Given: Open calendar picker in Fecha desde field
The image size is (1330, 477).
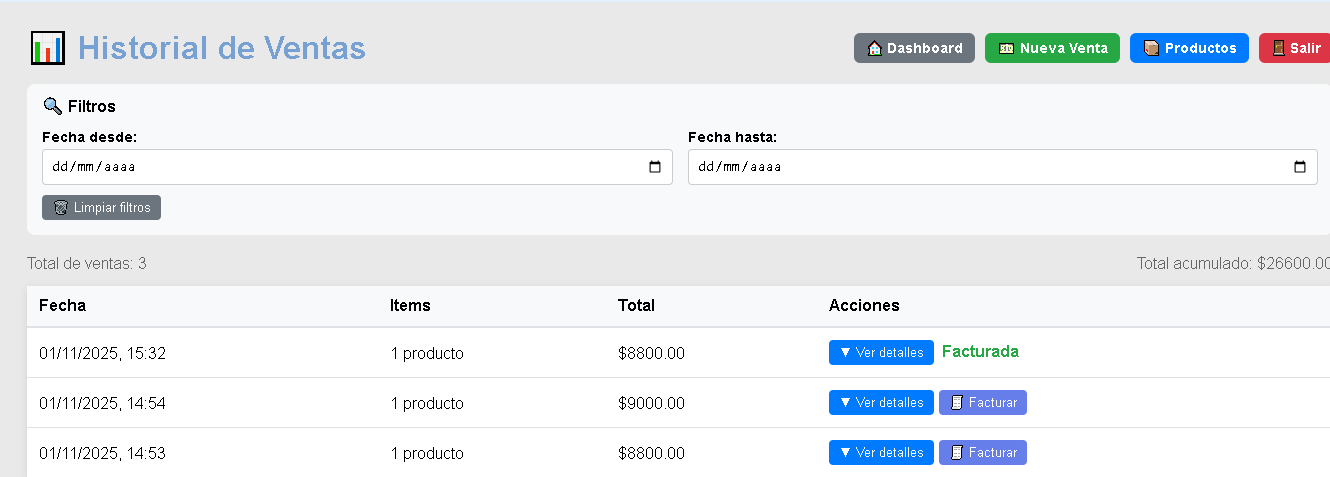Looking at the screenshot, I should (x=655, y=167).
